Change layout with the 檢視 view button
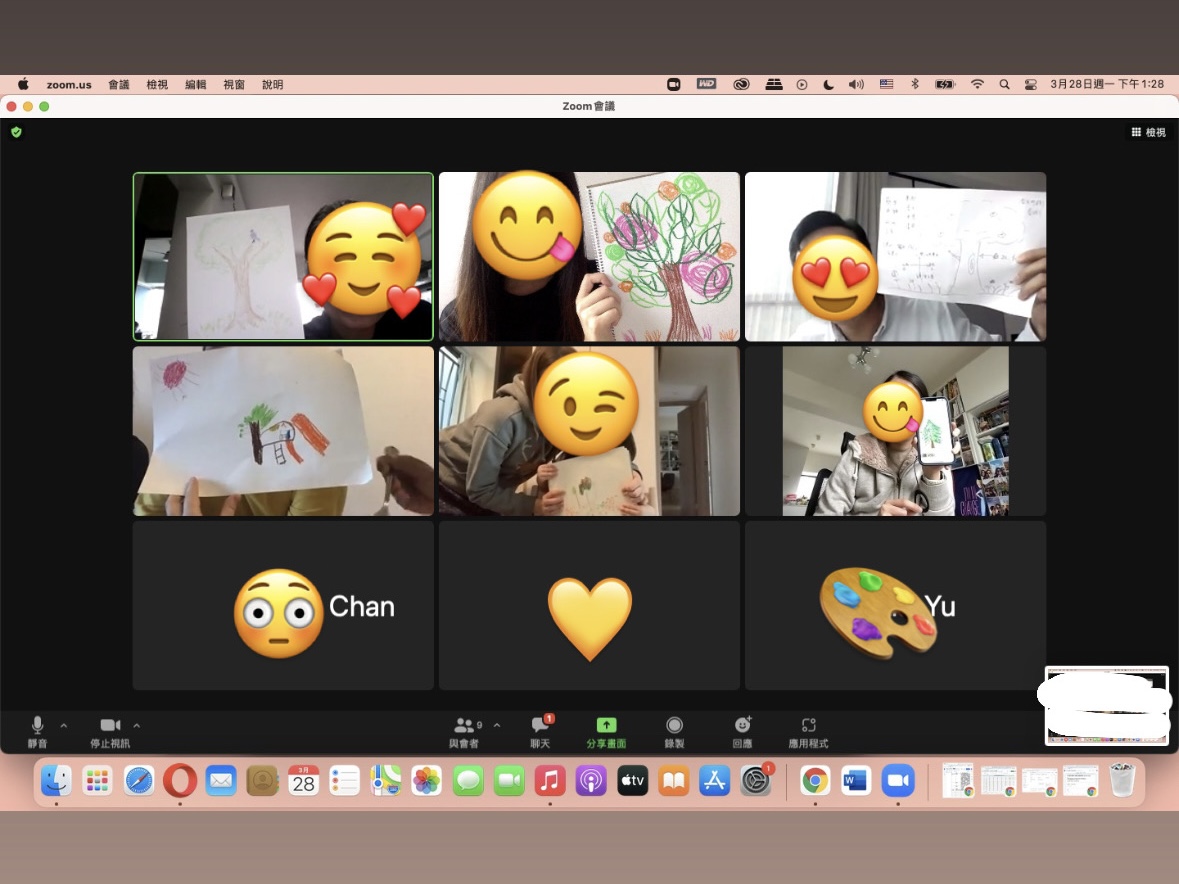The image size is (1179, 884). pos(1148,132)
